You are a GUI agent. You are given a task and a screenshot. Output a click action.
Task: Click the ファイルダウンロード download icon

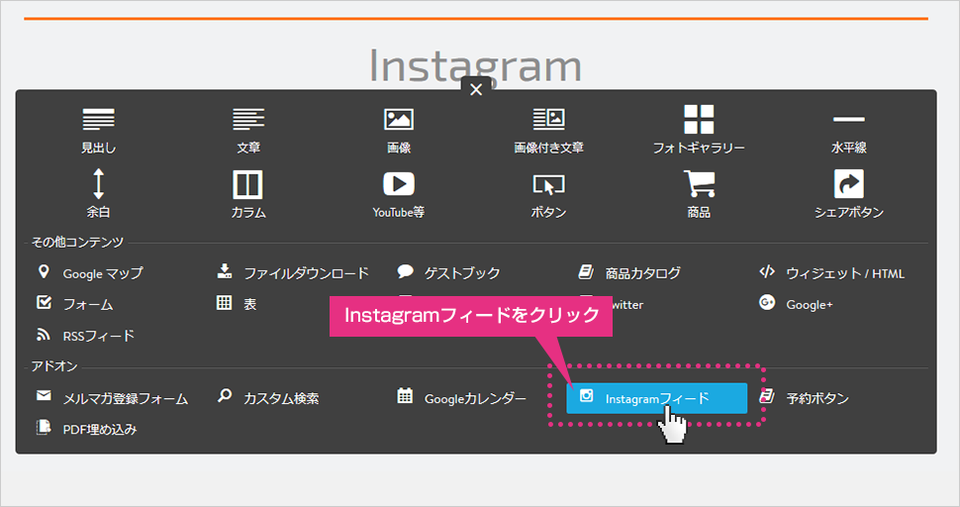(225, 271)
